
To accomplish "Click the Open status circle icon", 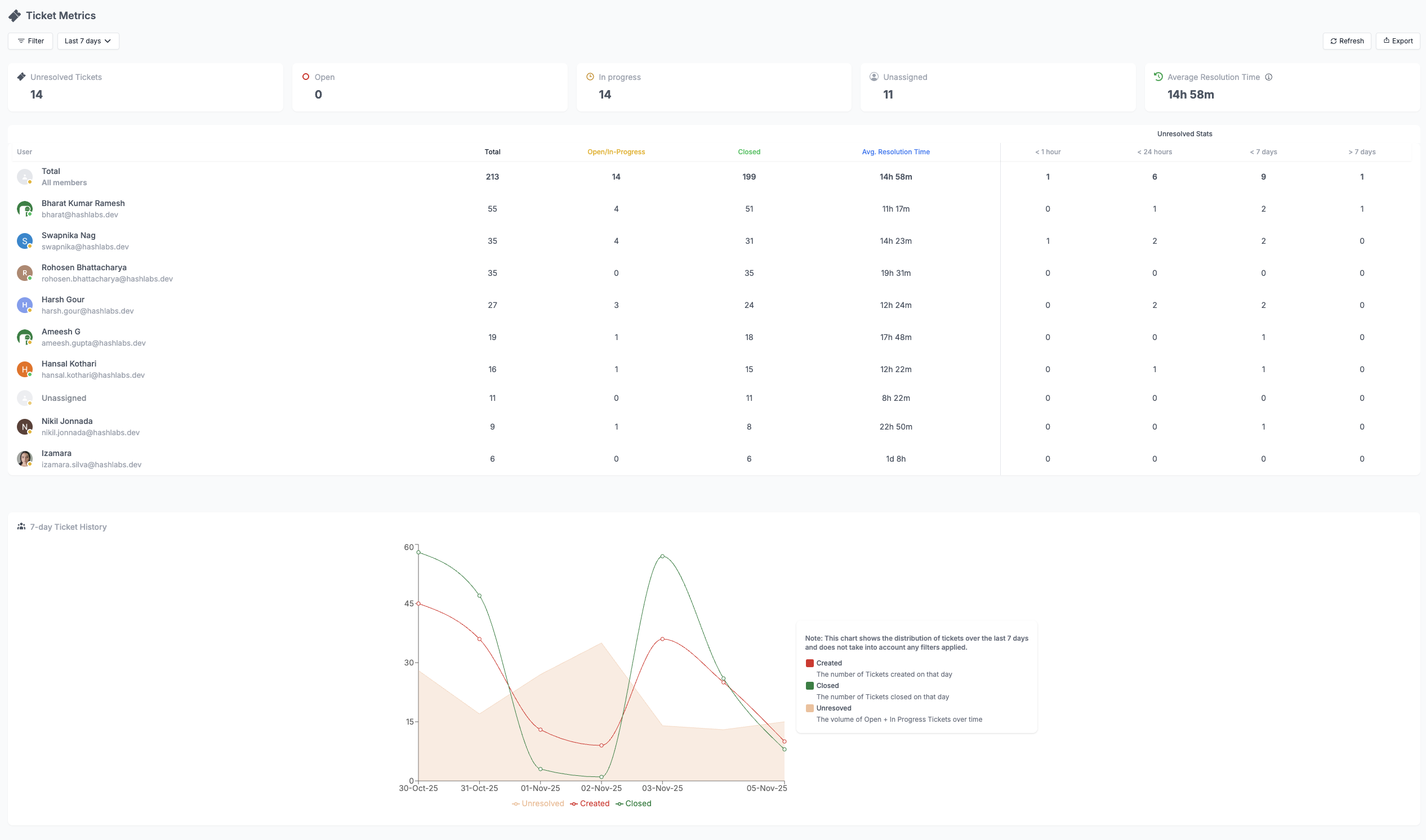I will [306, 77].
